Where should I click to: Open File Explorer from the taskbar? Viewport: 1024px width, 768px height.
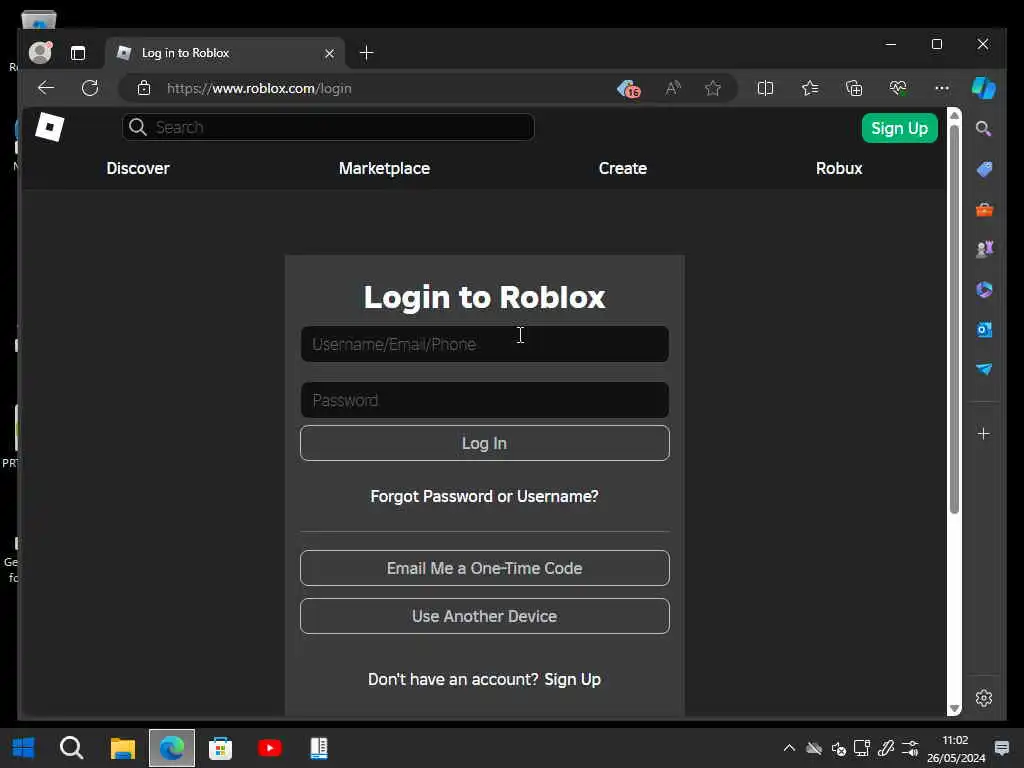point(122,748)
